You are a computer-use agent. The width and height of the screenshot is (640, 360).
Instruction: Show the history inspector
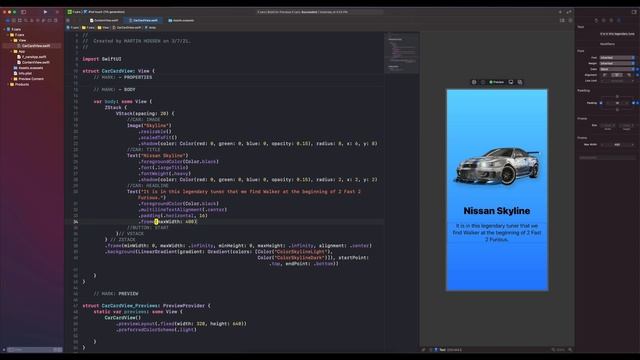point(604,20)
